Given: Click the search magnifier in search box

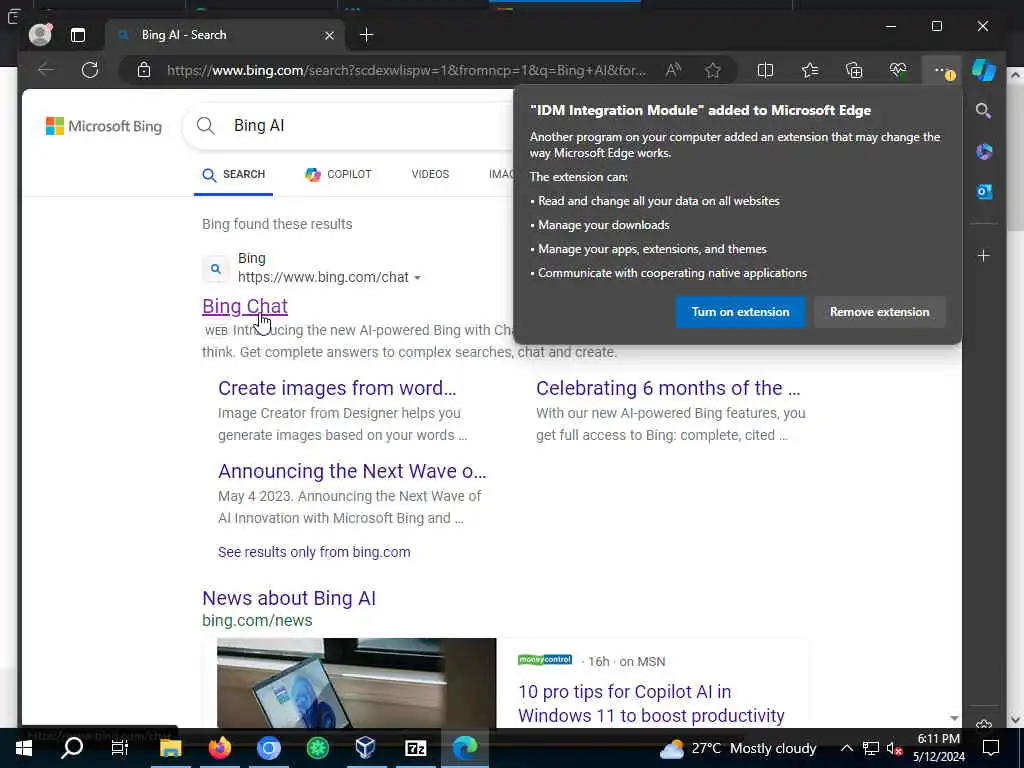Looking at the screenshot, I should point(205,125).
